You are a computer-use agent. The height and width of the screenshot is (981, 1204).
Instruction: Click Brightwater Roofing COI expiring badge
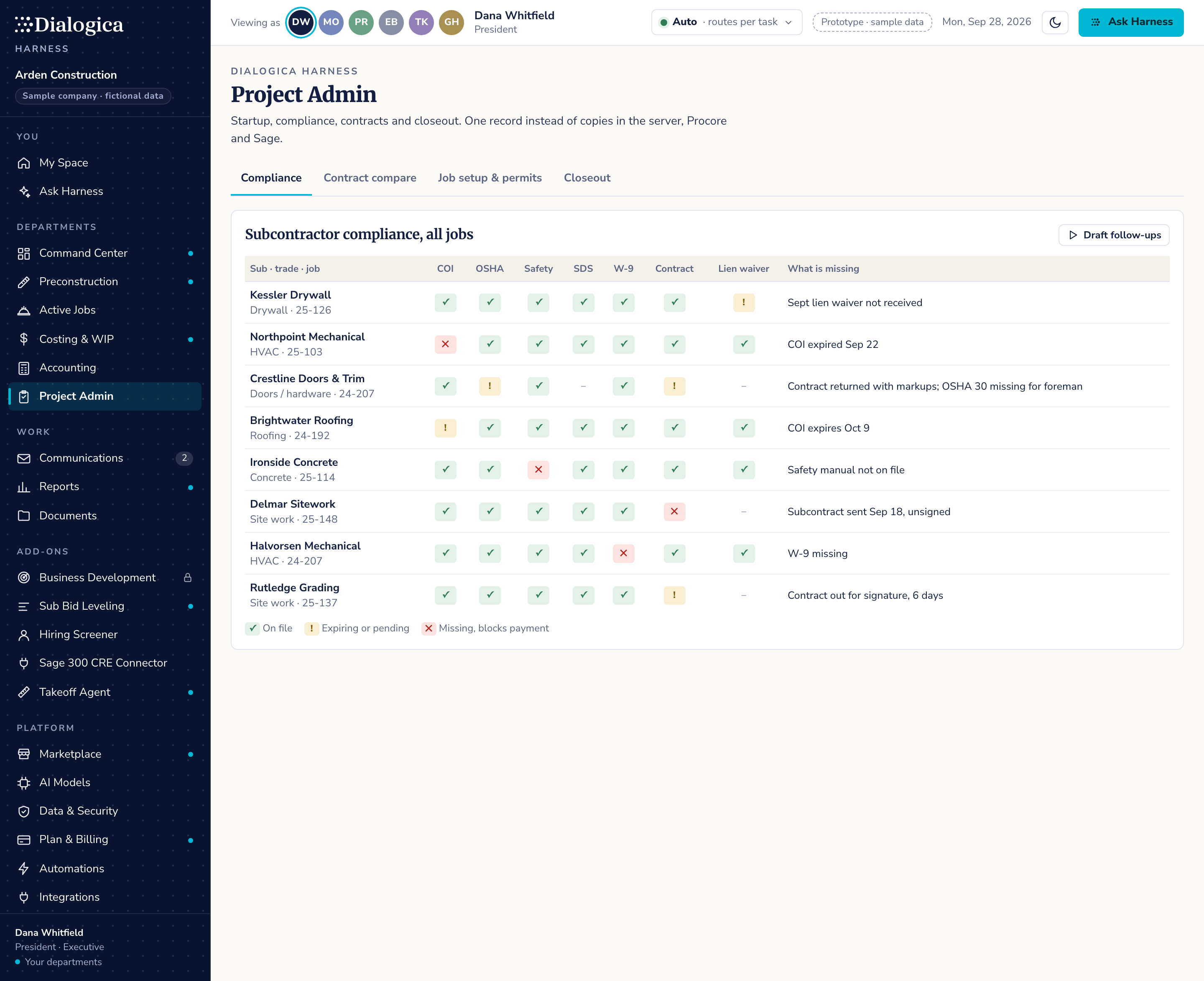coord(445,428)
